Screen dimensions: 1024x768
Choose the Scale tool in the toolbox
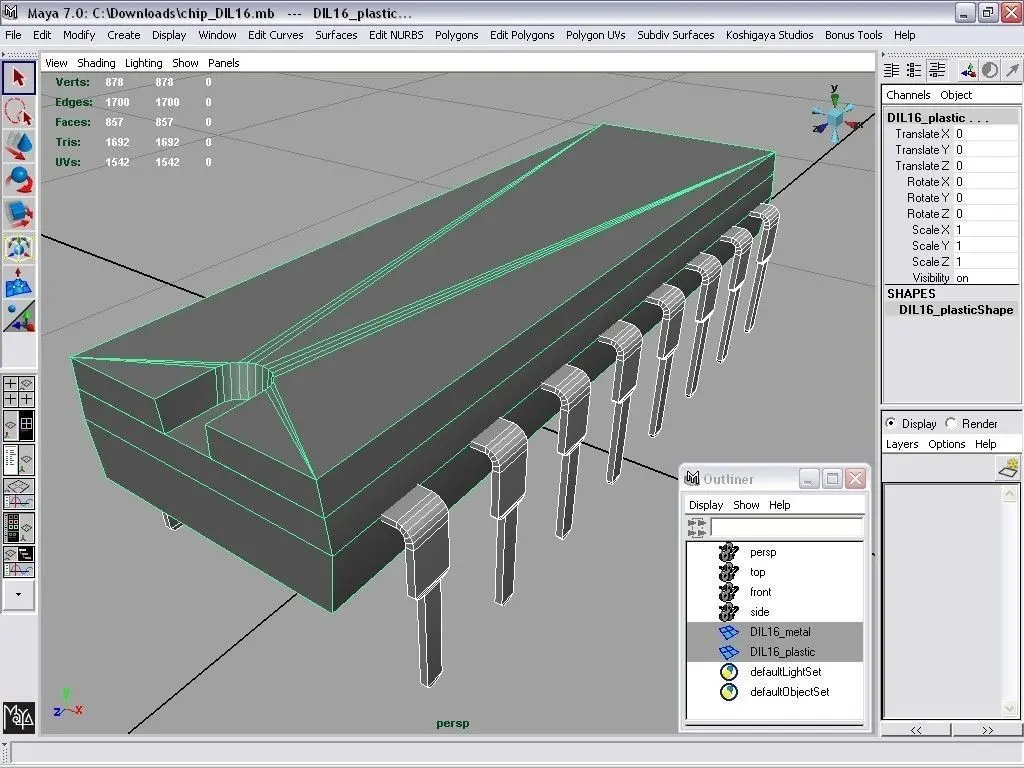18,214
